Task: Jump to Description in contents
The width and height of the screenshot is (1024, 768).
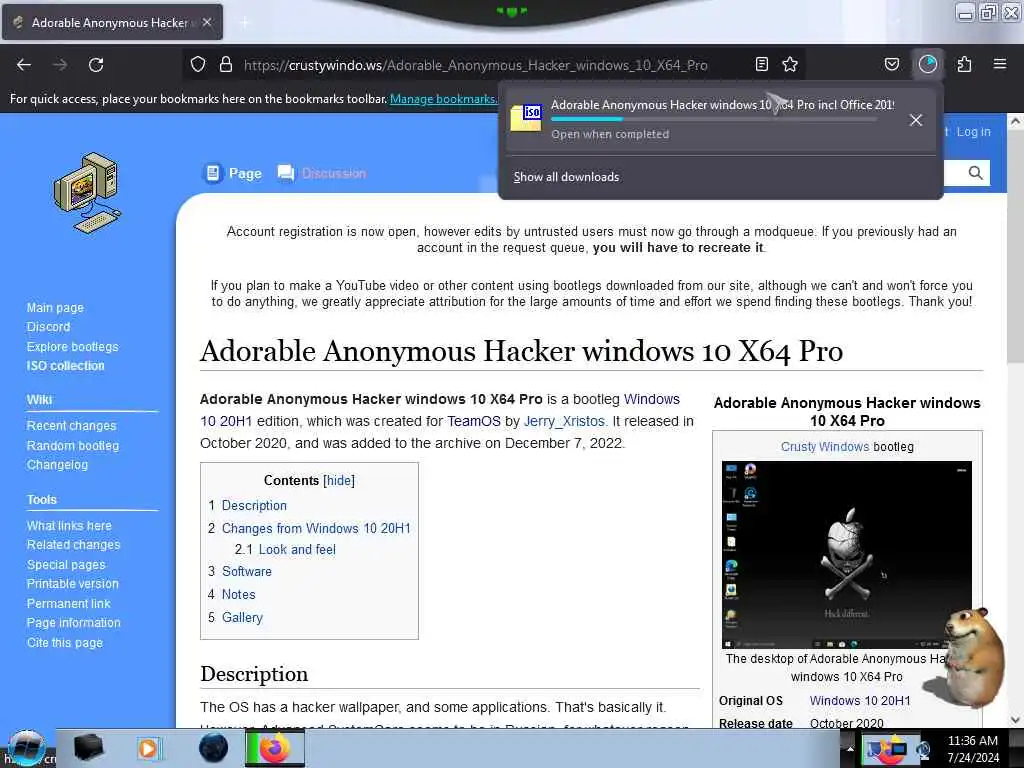Action: pyautogui.click(x=254, y=505)
